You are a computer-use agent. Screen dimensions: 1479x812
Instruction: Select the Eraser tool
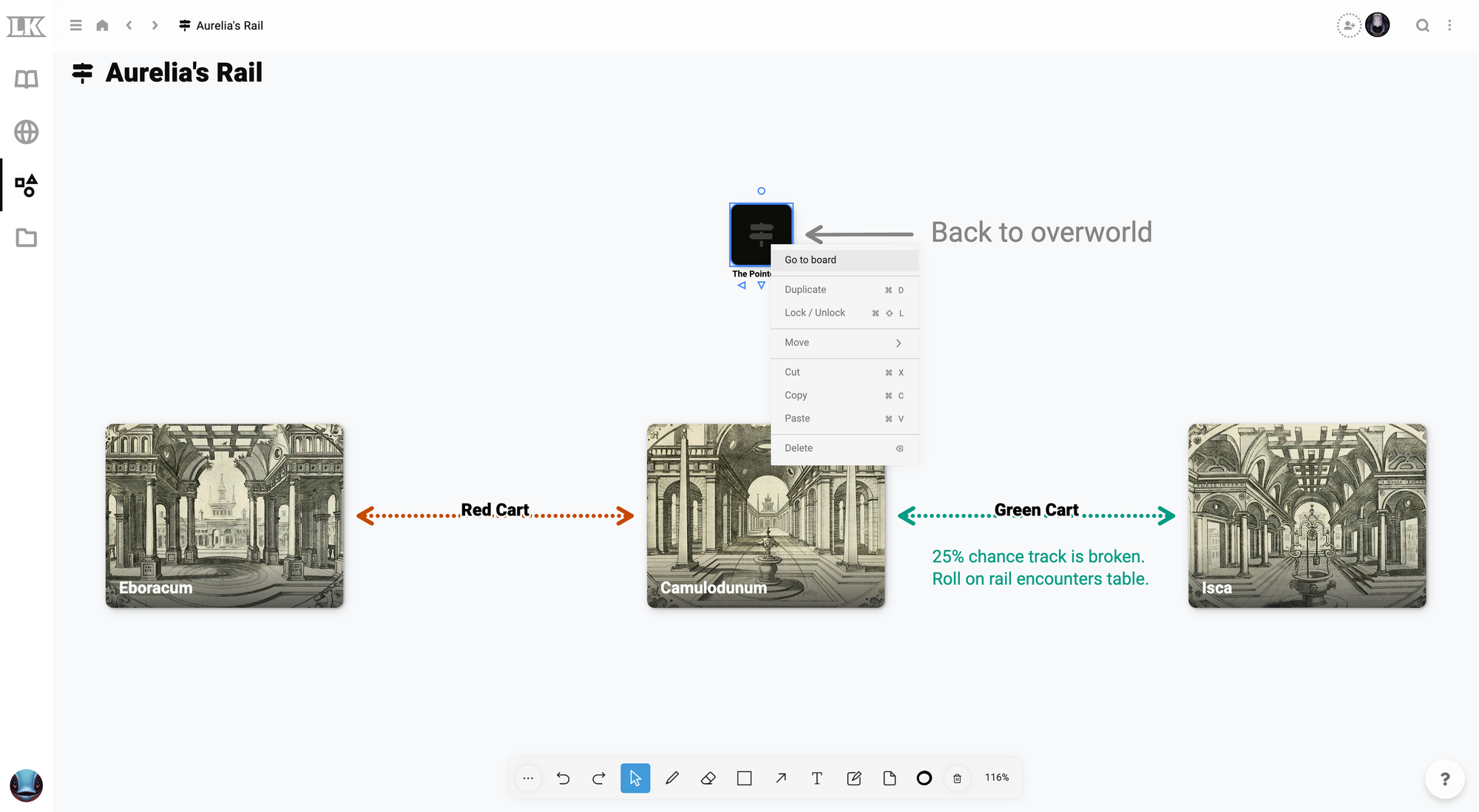(708, 778)
